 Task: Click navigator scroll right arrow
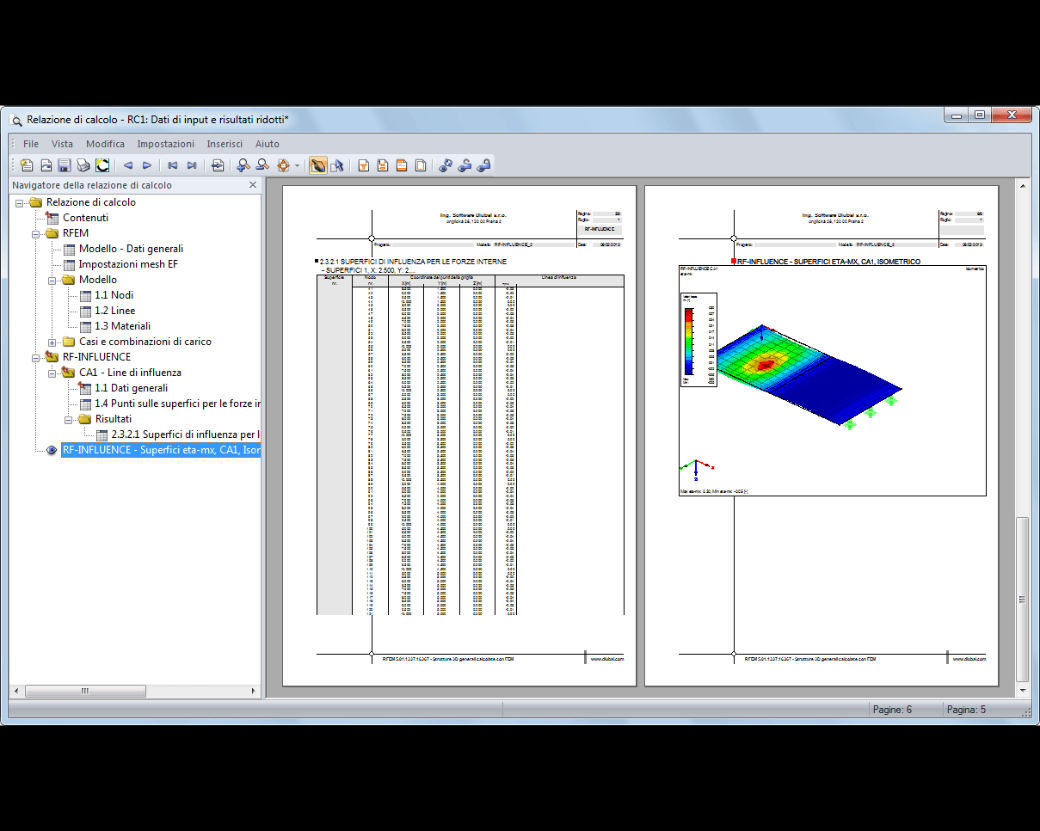(253, 691)
